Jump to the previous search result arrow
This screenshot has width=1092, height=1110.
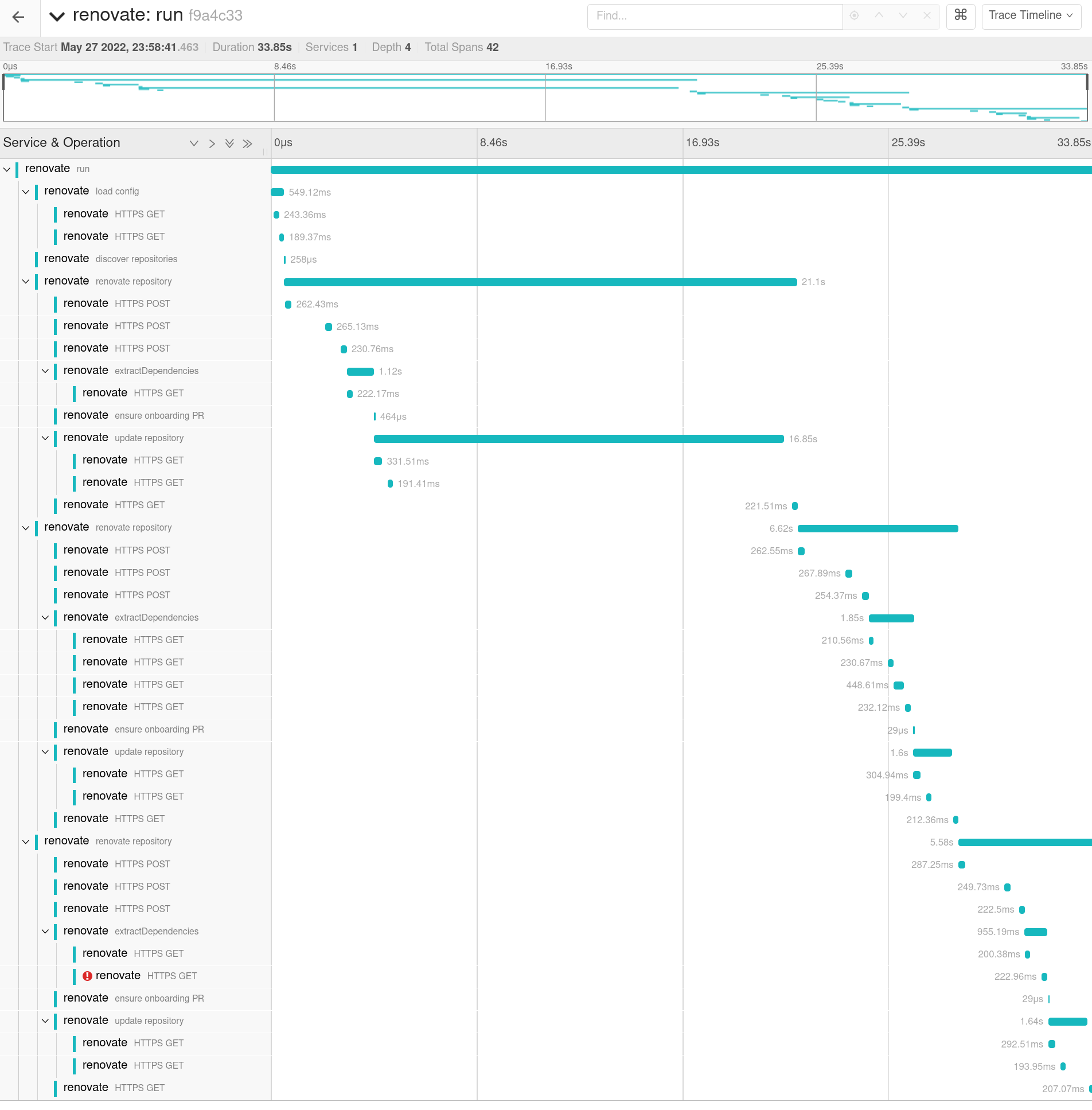[879, 15]
